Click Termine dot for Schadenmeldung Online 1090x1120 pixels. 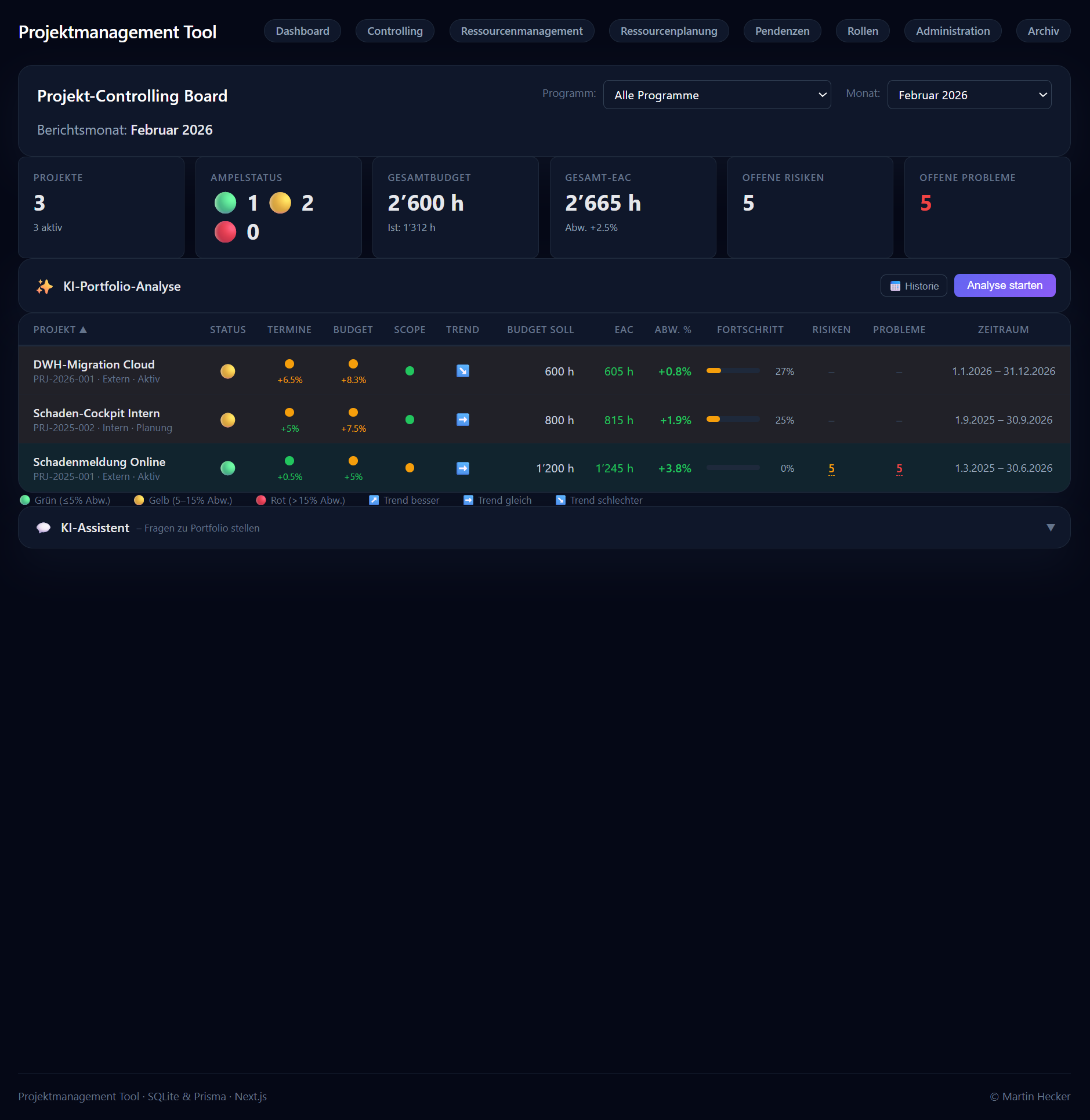[x=289, y=461]
